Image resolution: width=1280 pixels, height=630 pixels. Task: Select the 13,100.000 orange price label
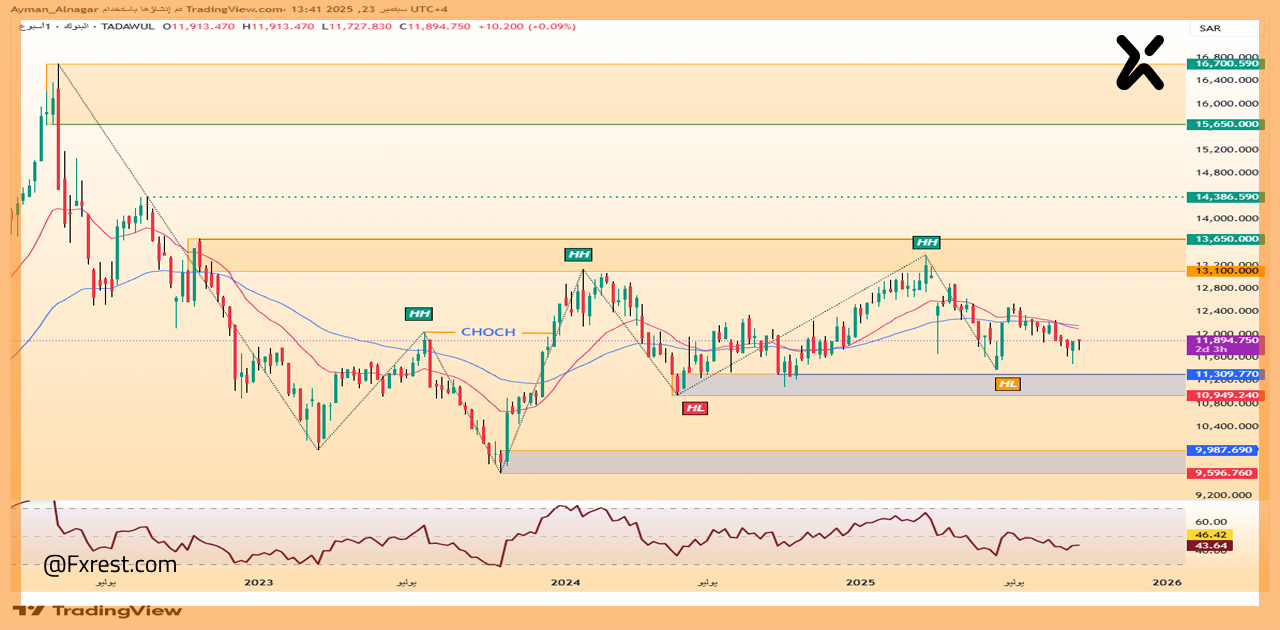click(1225, 271)
